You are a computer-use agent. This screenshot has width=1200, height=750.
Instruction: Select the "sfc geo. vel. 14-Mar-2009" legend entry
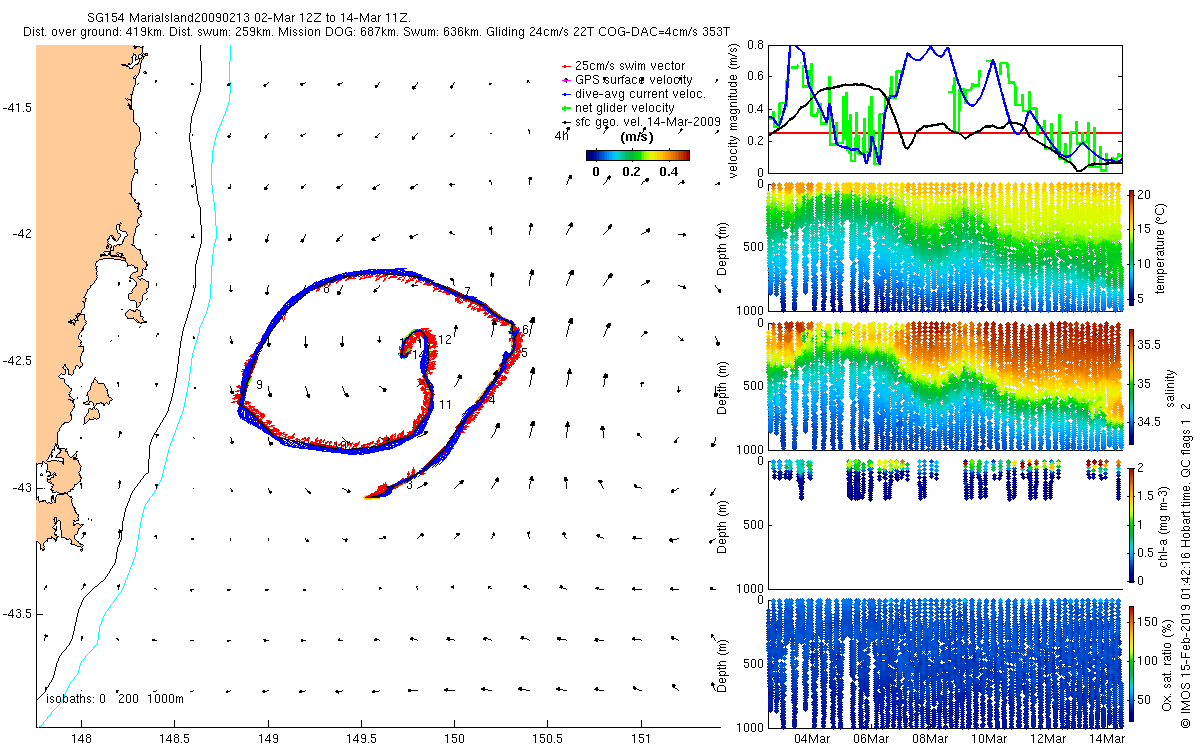(641, 121)
